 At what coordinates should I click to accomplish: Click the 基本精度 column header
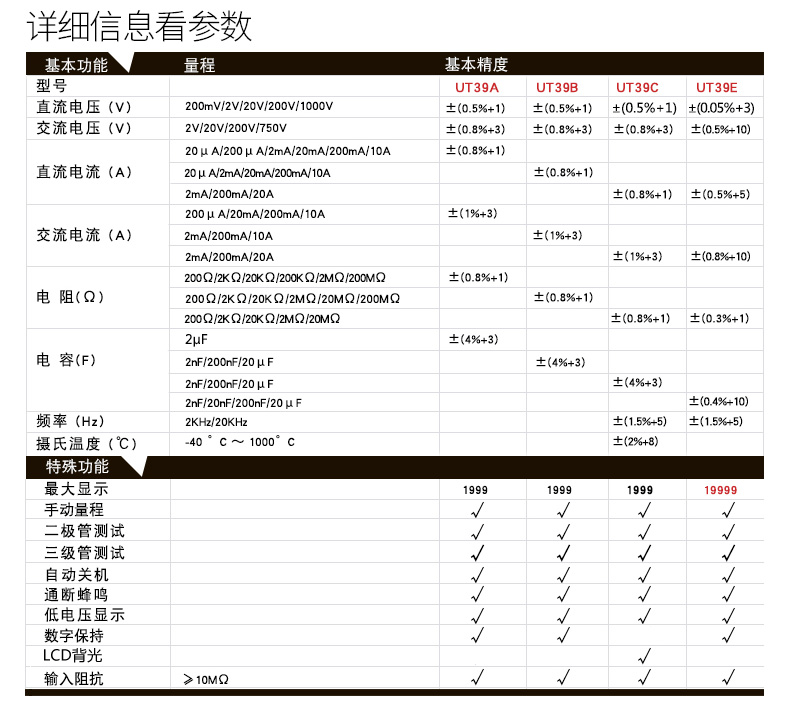coord(476,65)
